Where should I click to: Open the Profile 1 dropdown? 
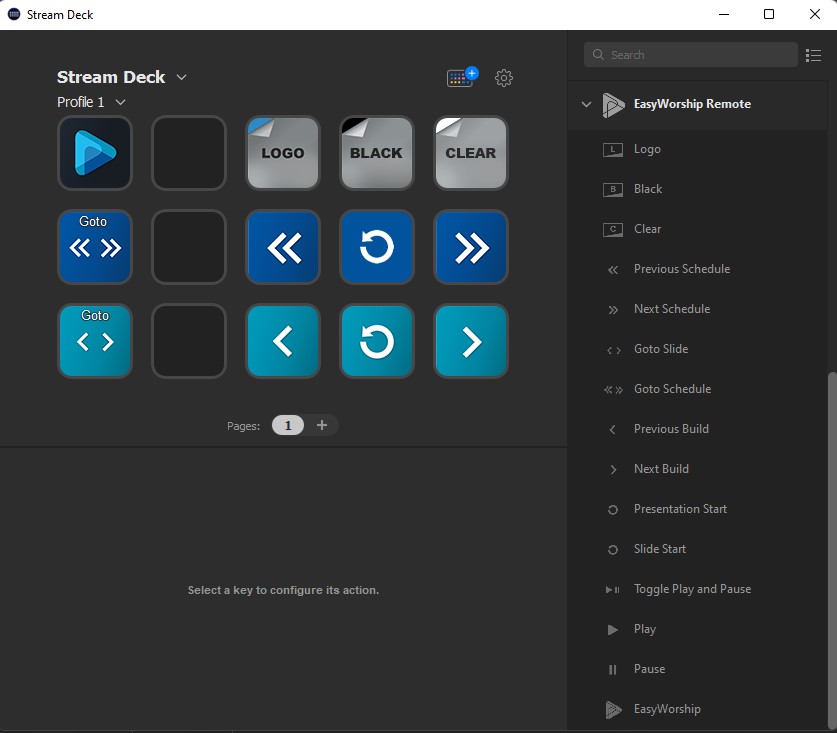[121, 102]
